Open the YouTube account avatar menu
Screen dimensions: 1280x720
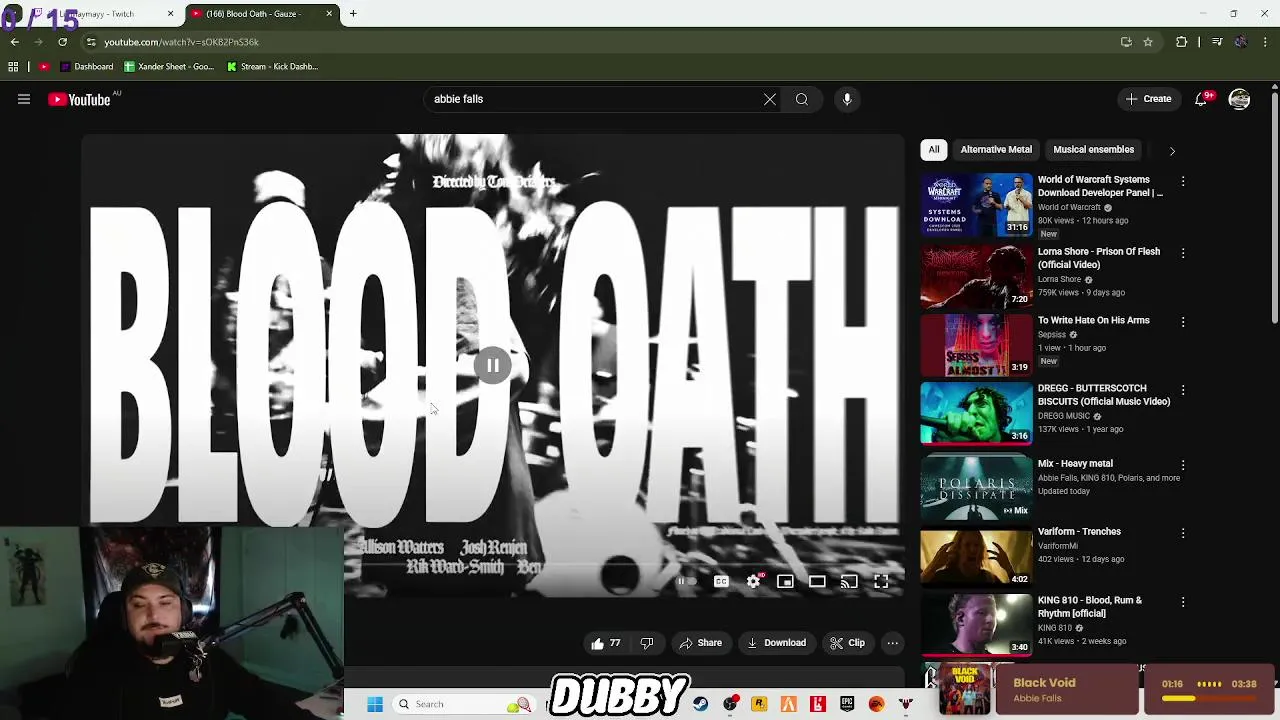tap(1239, 99)
